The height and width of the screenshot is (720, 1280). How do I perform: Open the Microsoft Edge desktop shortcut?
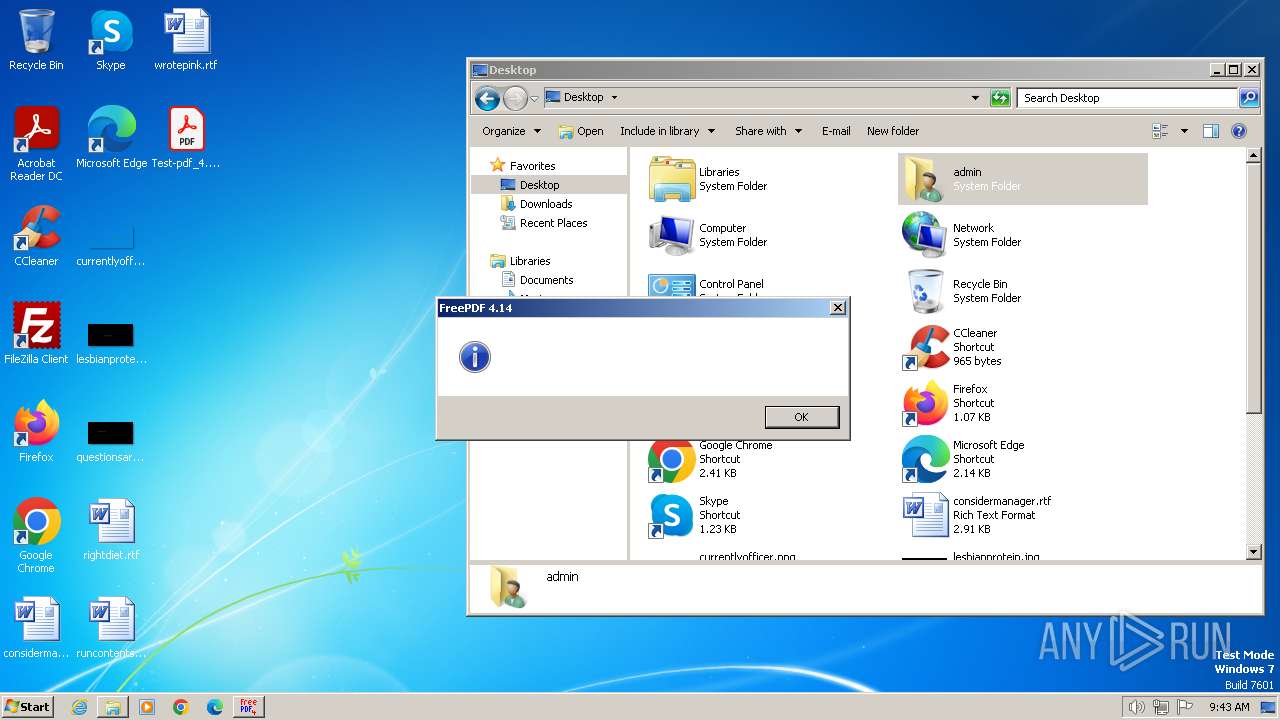pyautogui.click(x=111, y=138)
